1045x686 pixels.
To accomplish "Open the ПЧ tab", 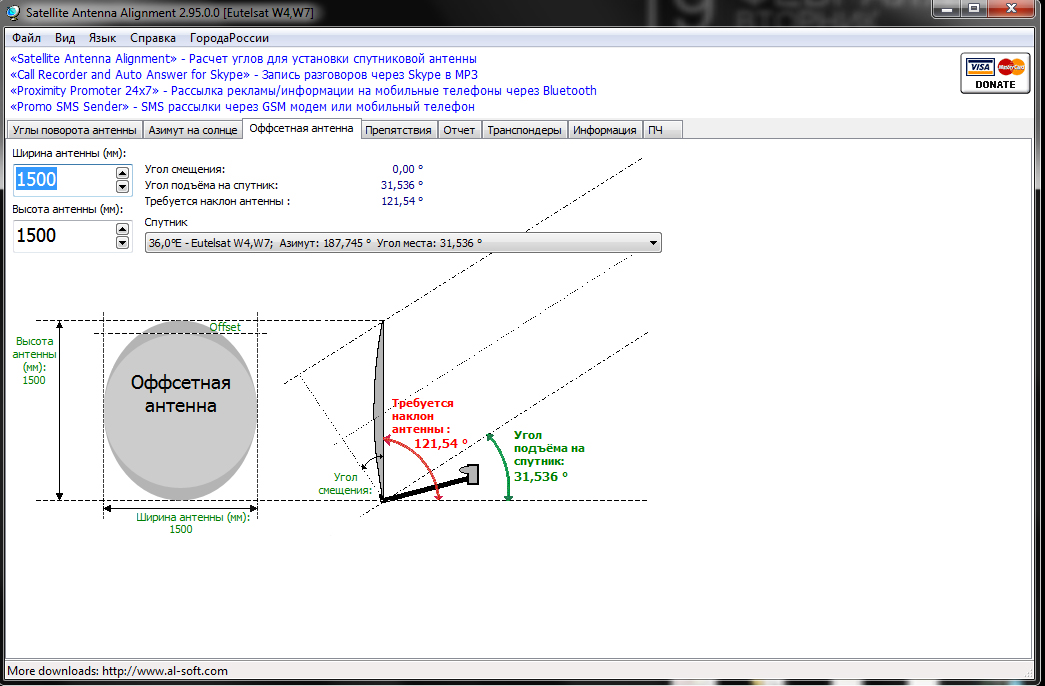I will click(x=662, y=130).
